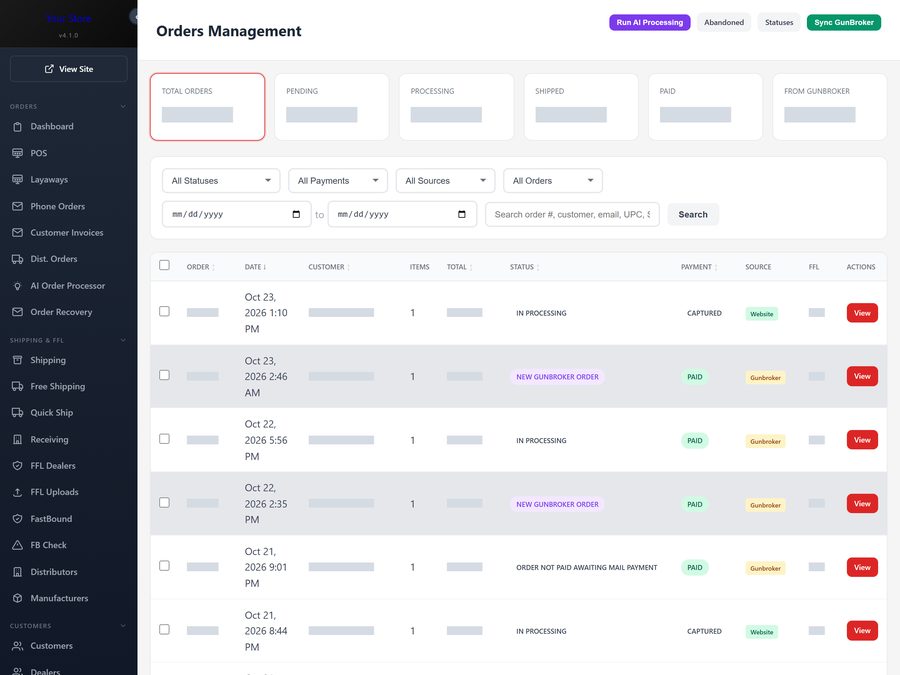
Task: Open the All Payments dropdown
Action: tap(338, 181)
